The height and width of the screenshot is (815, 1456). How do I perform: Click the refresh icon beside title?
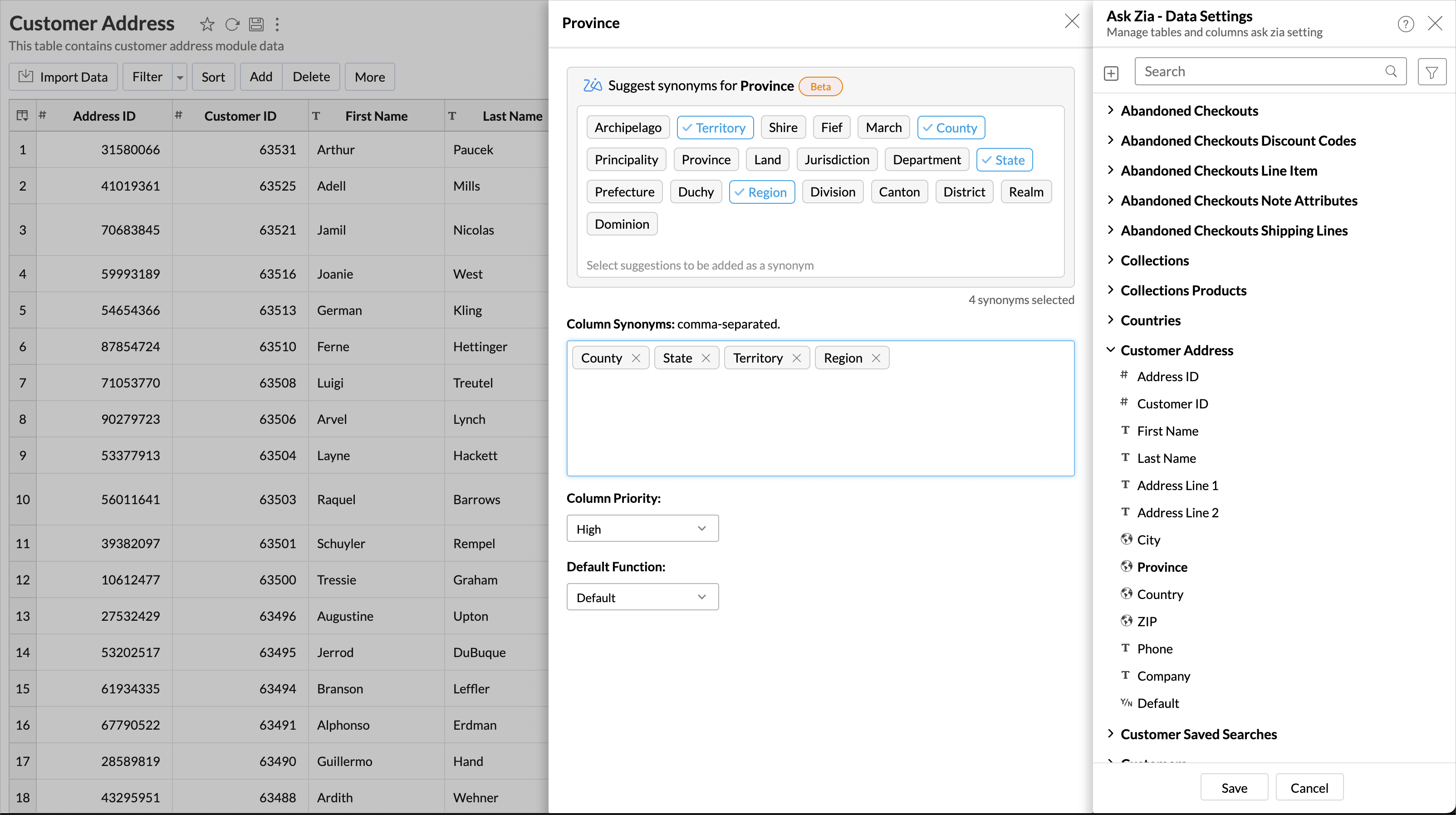point(232,25)
